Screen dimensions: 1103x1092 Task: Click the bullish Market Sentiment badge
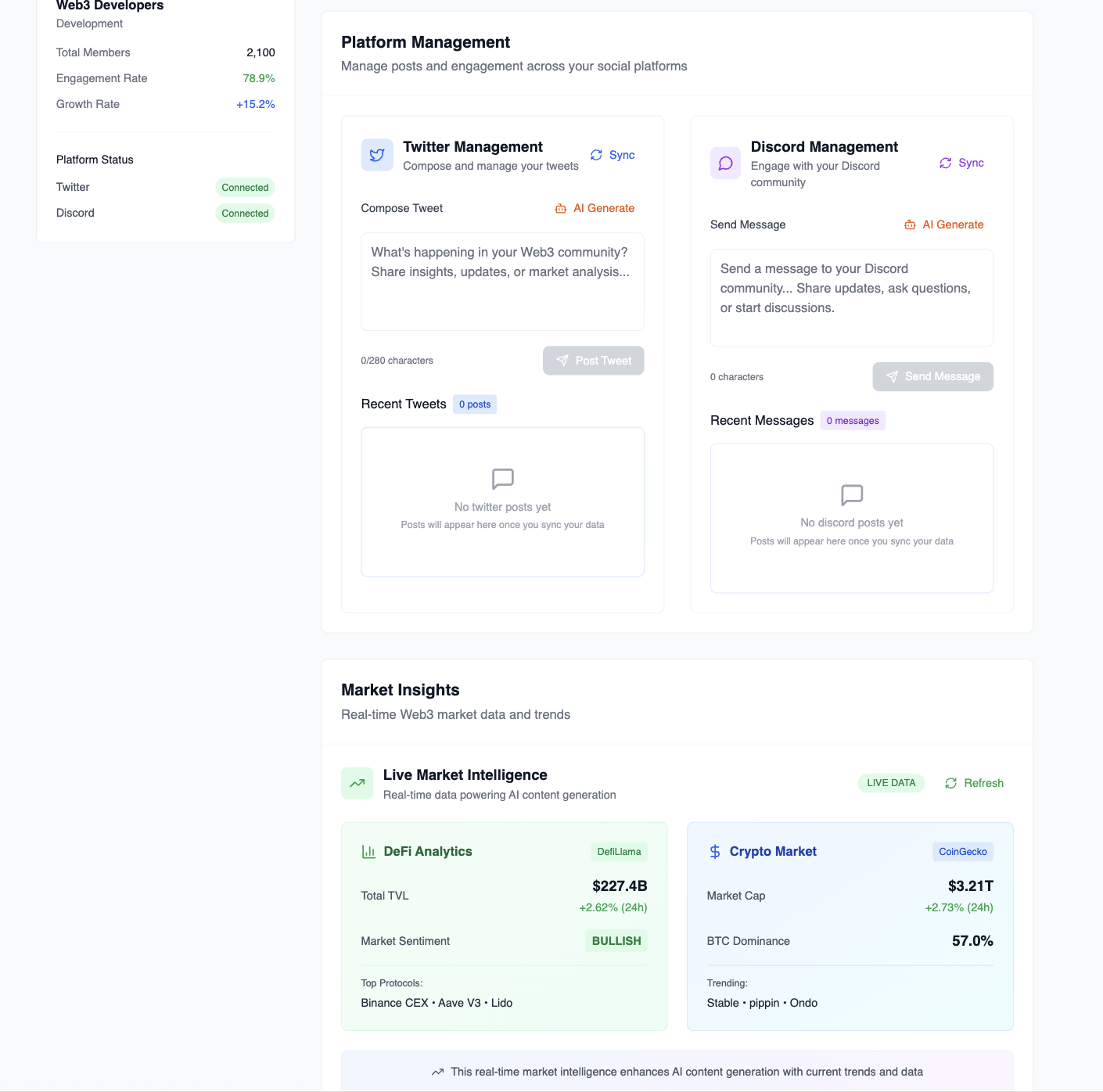[616, 940]
